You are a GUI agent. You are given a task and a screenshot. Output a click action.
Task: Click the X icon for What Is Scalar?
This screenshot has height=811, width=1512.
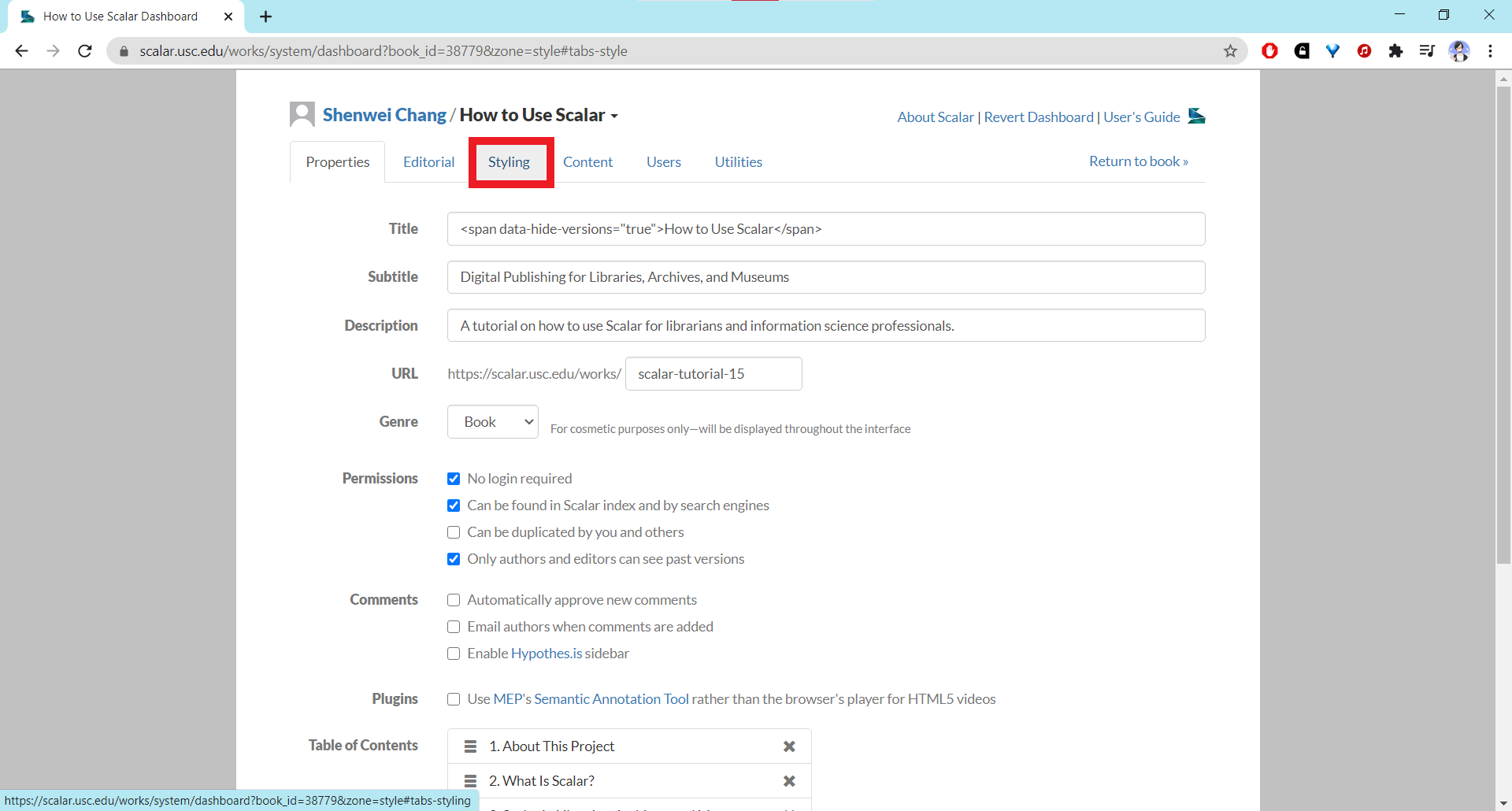pyautogui.click(x=789, y=781)
